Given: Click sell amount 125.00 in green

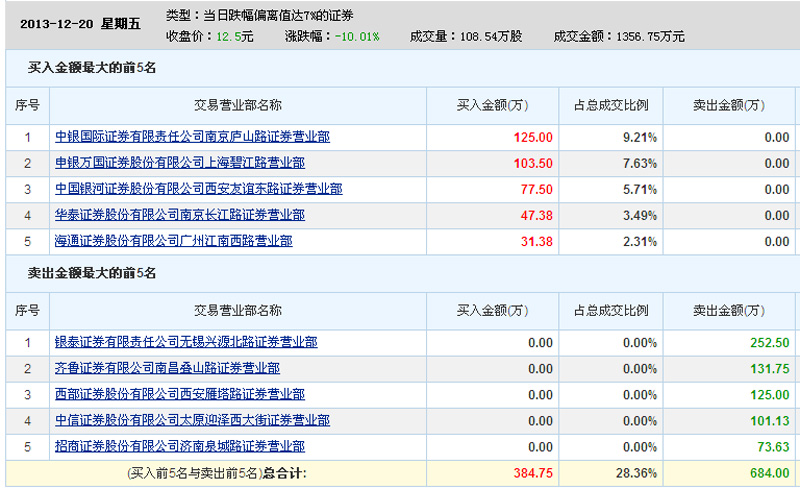Looking at the screenshot, I should click(x=770, y=395).
